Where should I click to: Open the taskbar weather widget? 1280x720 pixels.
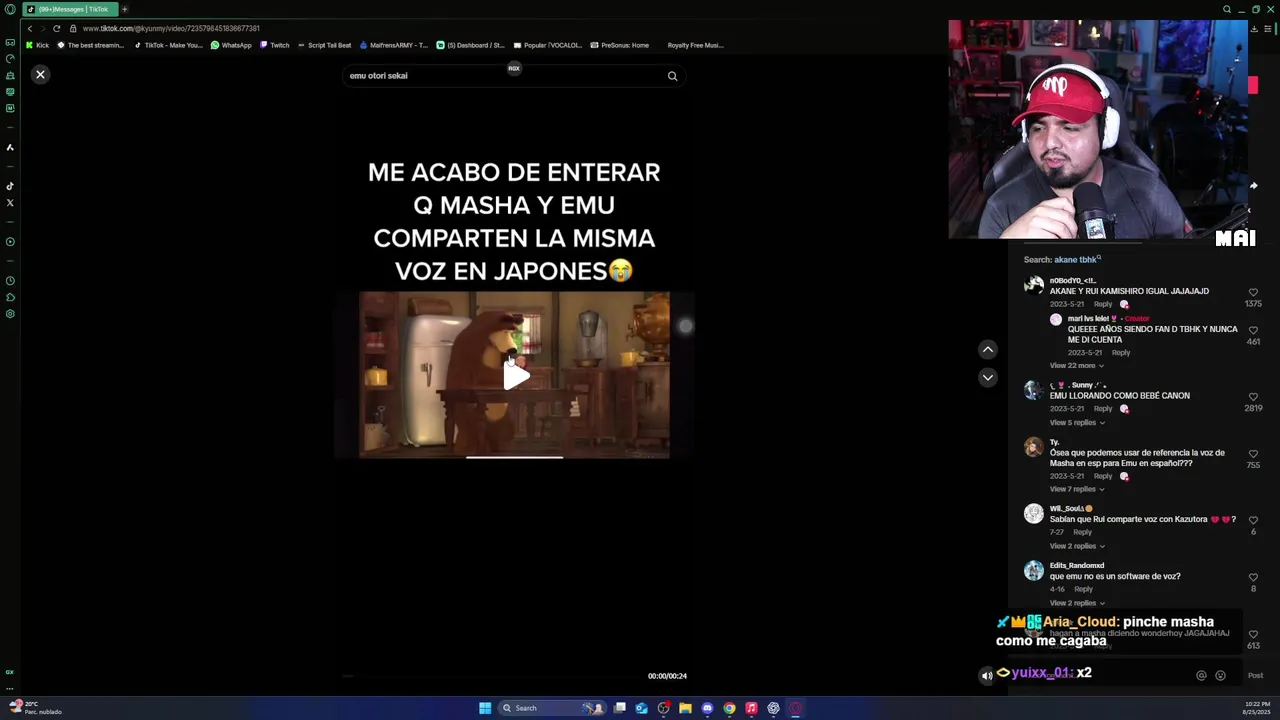coord(36,708)
